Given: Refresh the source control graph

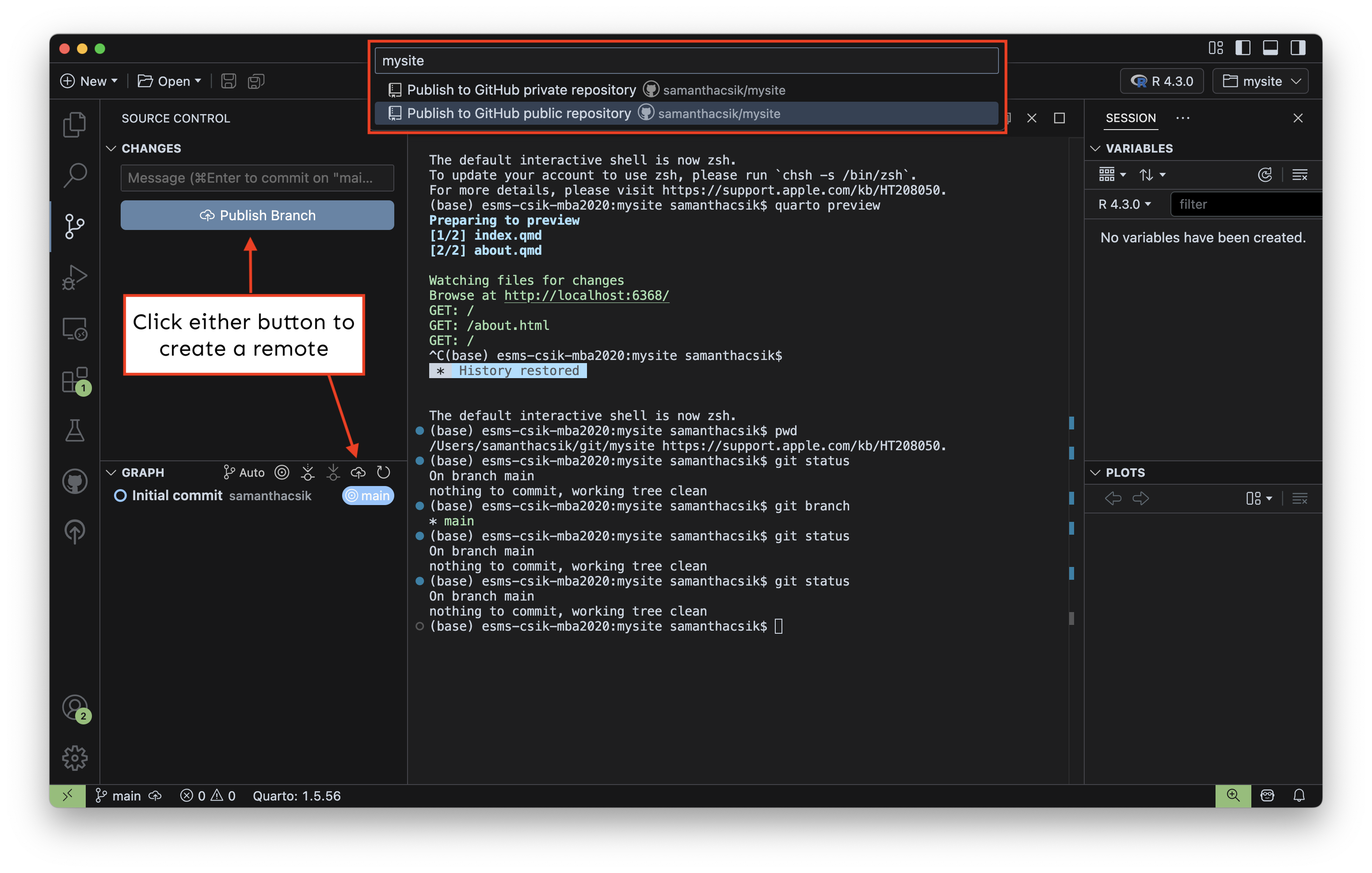Looking at the screenshot, I should point(384,472).
